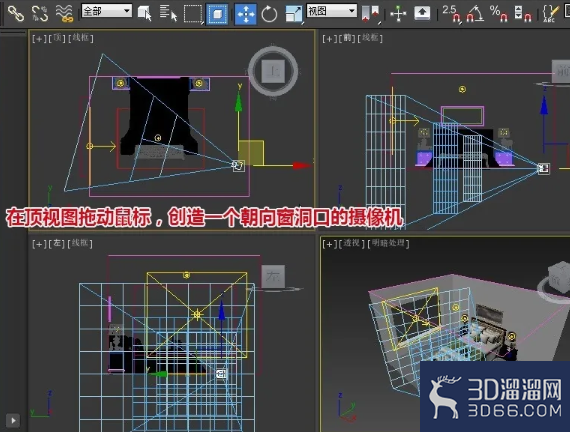Click the ViewCube in the perspective viewport
The width and height of the screenshot is (570, 432).
[559, 278]
